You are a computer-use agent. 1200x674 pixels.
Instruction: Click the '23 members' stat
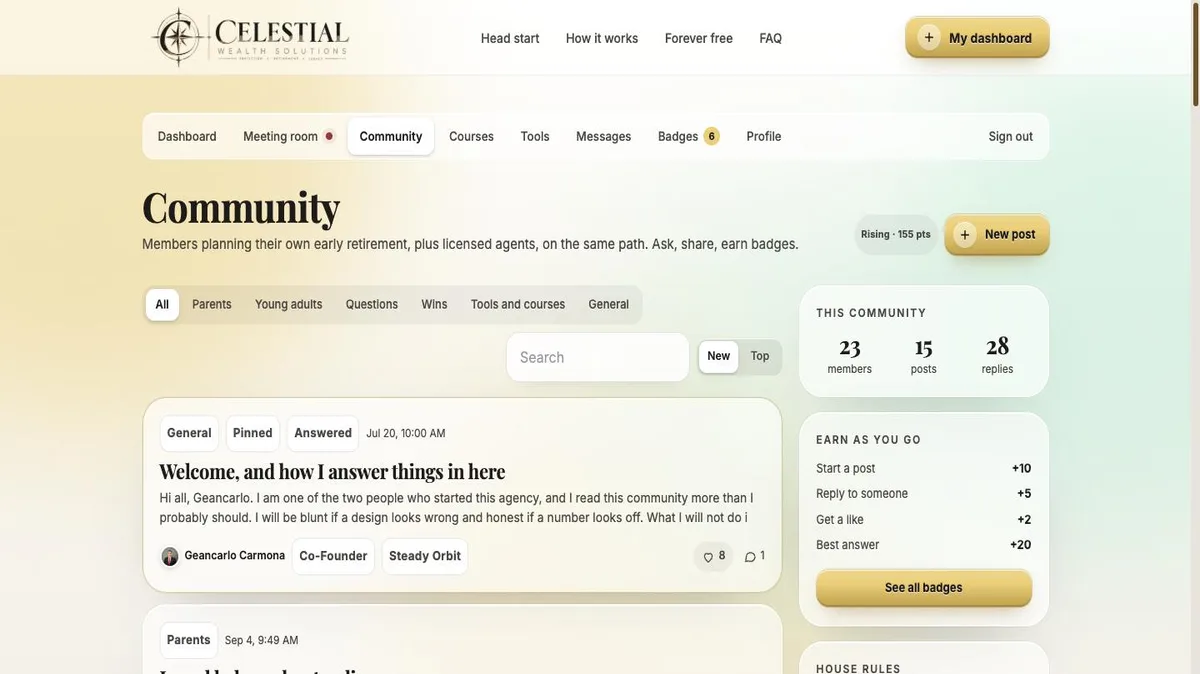[850, 355]
